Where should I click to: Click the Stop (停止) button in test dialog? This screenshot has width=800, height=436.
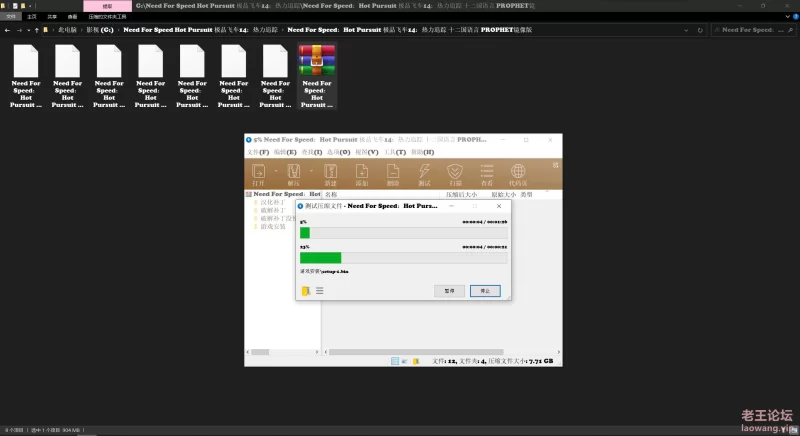(x=485, y=291)
